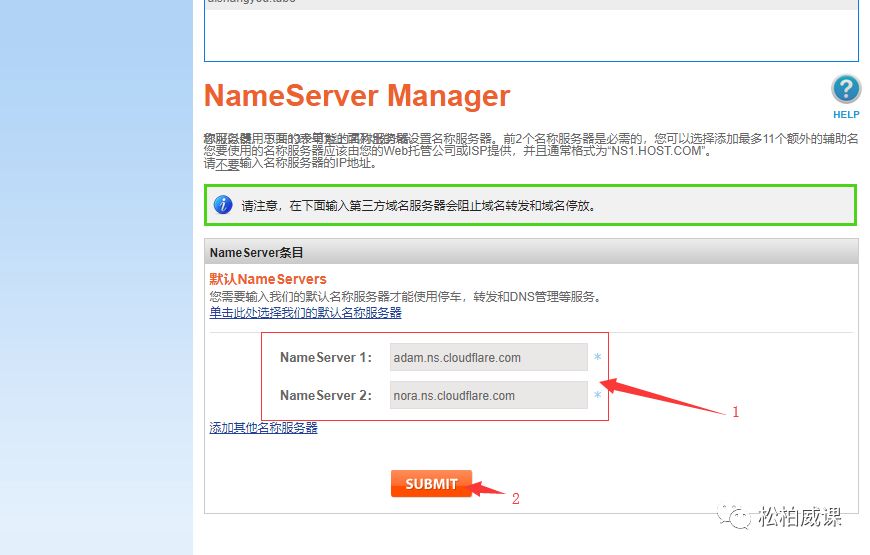Click the NameServer 1 label

tap(325, 357)
